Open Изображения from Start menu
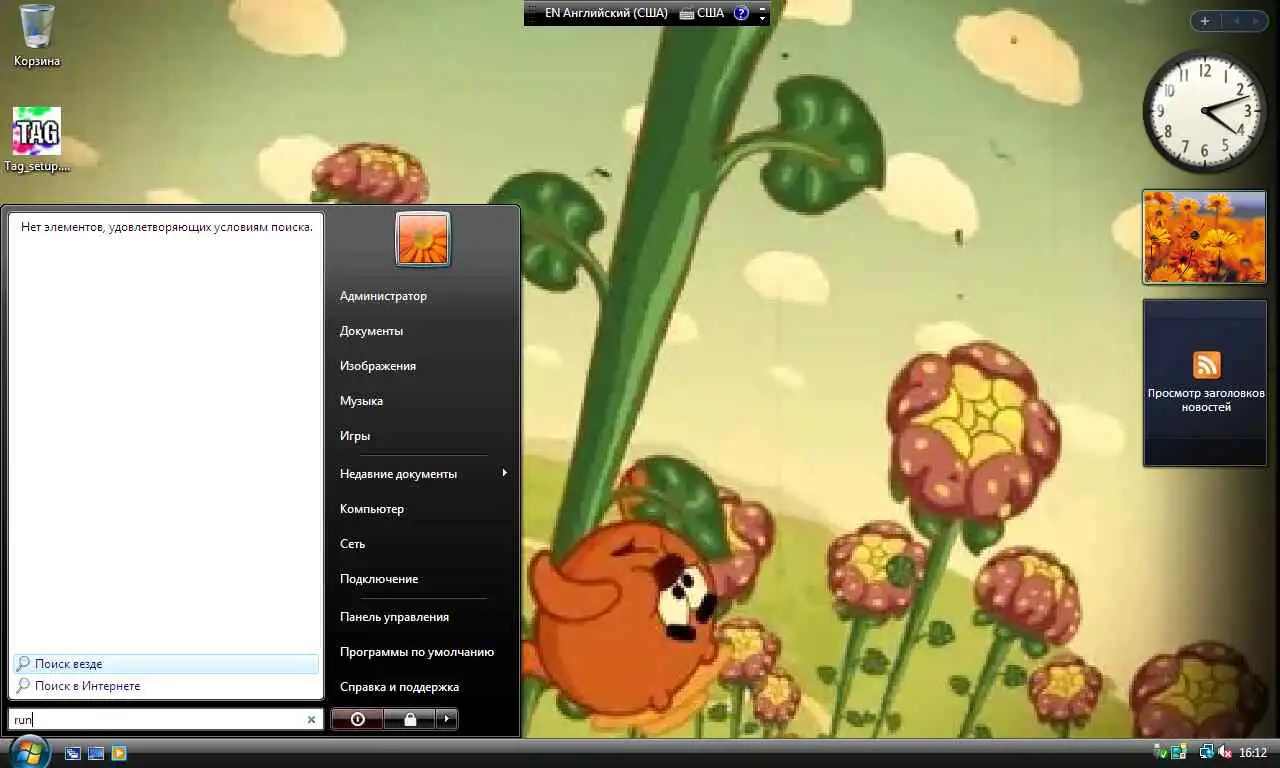 click(x=378, y=366)
